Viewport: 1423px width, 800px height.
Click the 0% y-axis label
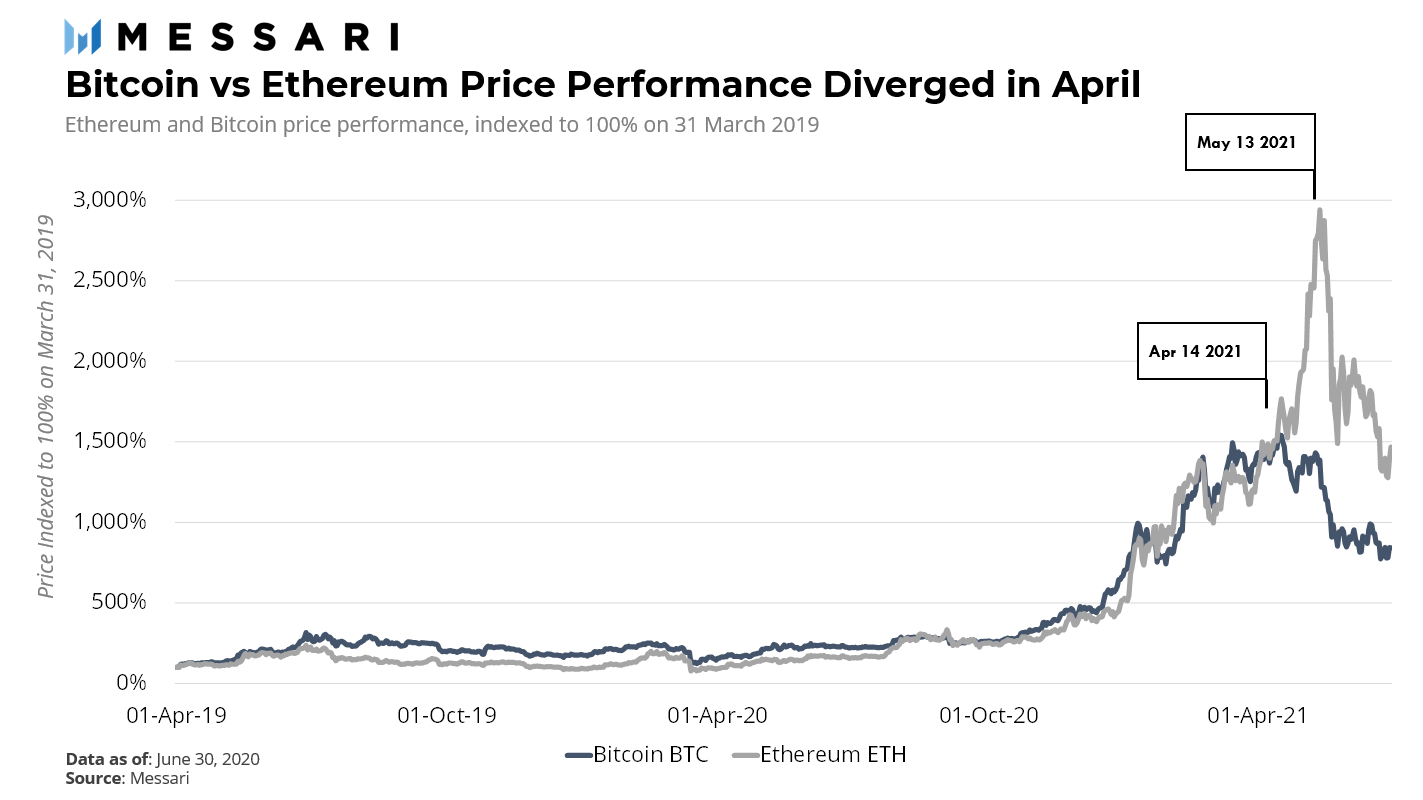click(131, 682)
